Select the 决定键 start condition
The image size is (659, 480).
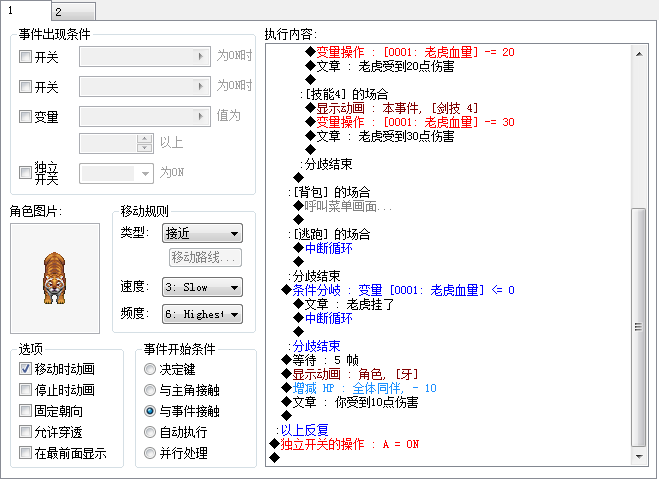click(150, 369)
